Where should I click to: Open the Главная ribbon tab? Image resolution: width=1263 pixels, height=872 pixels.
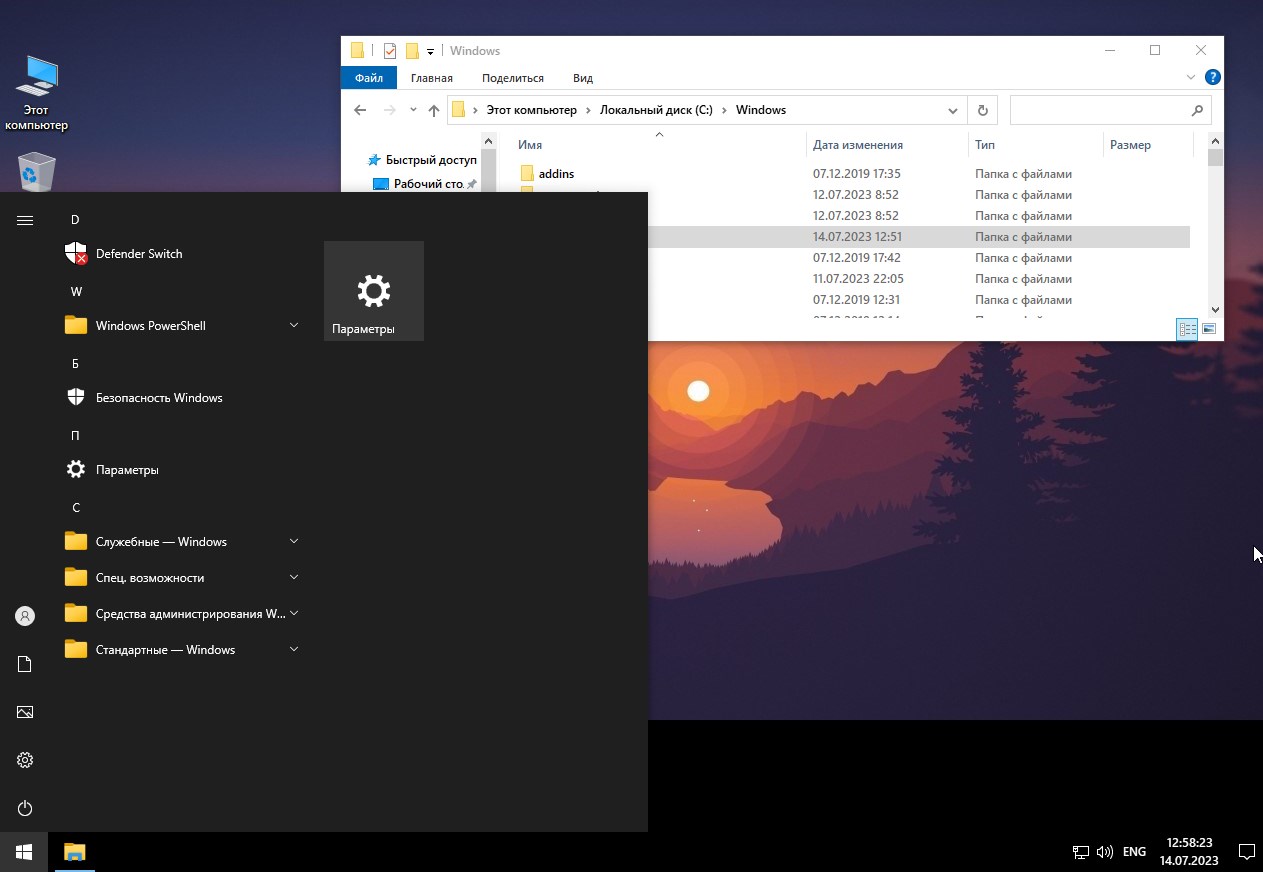tap(431, 78)
